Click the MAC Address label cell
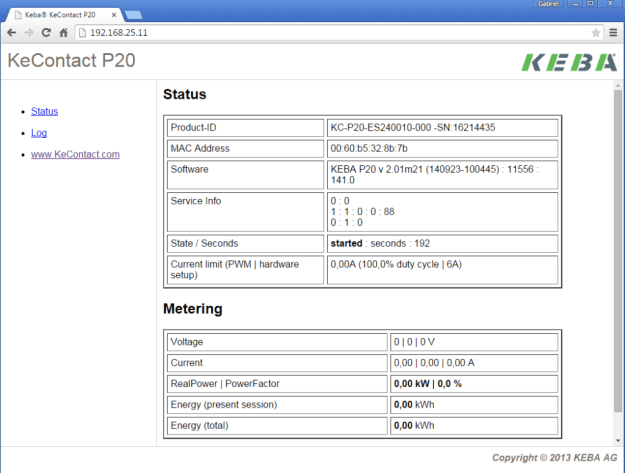This screenshot has height=473, width=625. coord(246,148)
